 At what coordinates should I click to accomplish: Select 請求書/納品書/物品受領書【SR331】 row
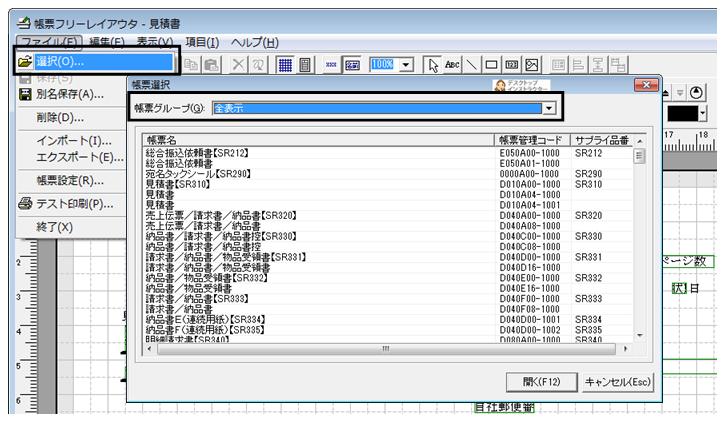(388, 257)
